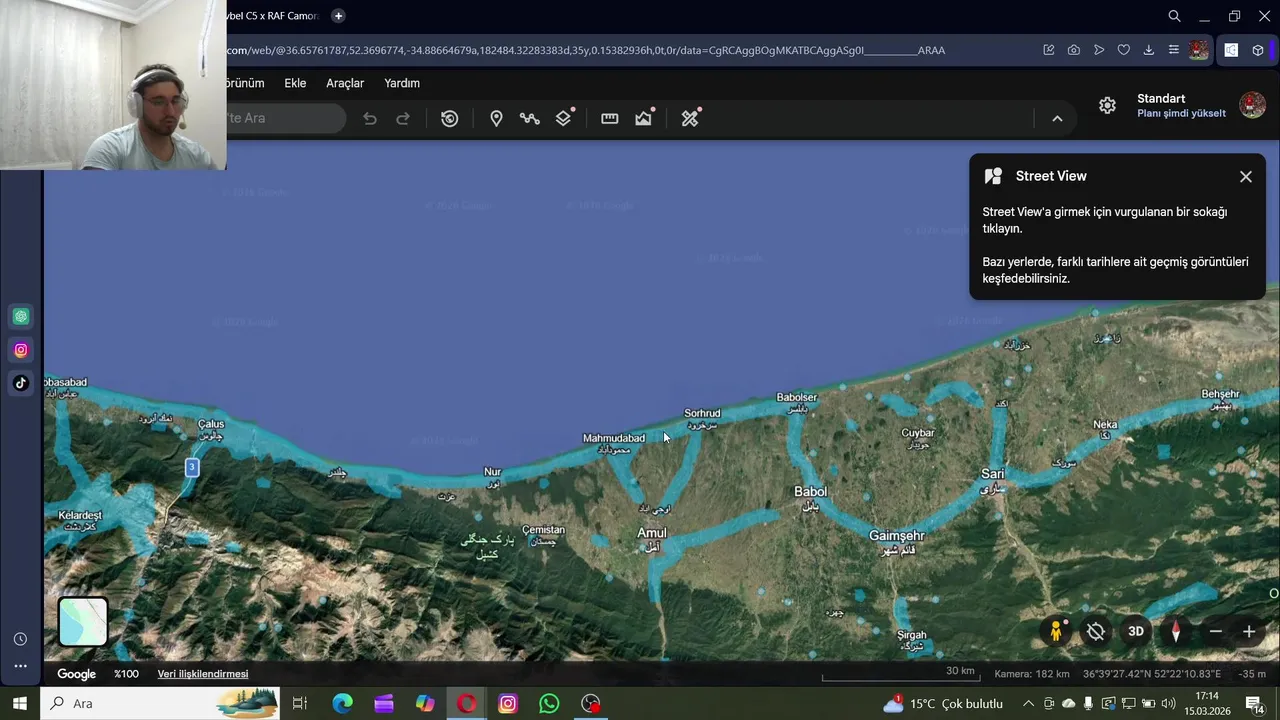The image size is (1280, 720).
Task: Click the undo arrow in the toolbar
Action: click(x=370, y=118)
